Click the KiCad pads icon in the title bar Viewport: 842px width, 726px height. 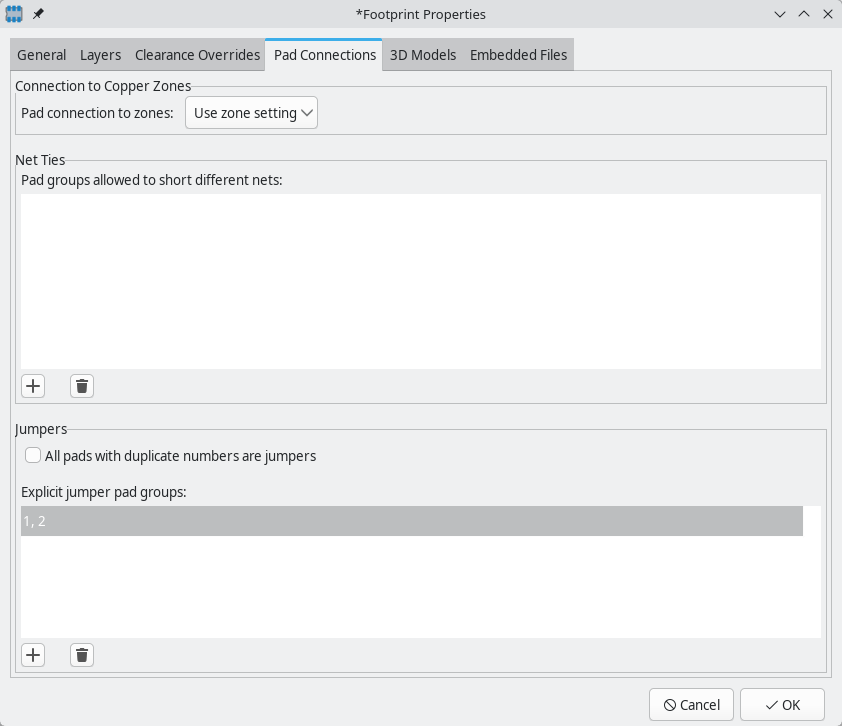(15, 14)
